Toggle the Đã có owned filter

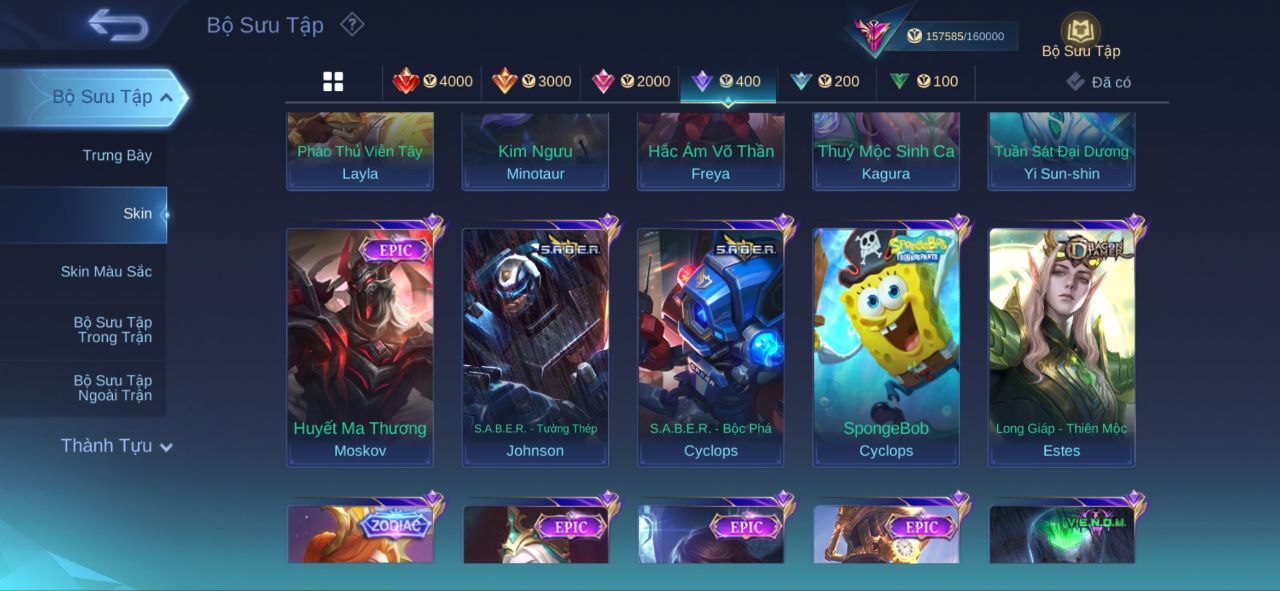1098,82
